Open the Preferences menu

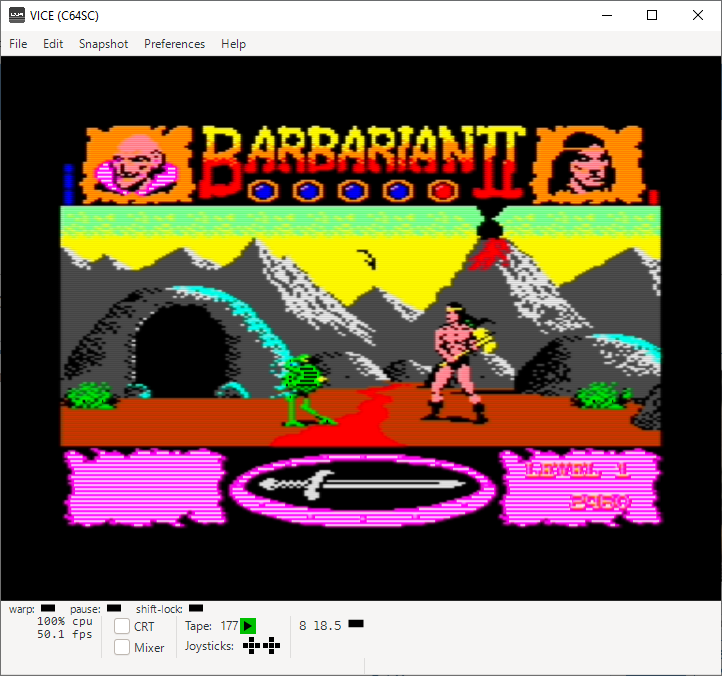click(x=175, y=44)
